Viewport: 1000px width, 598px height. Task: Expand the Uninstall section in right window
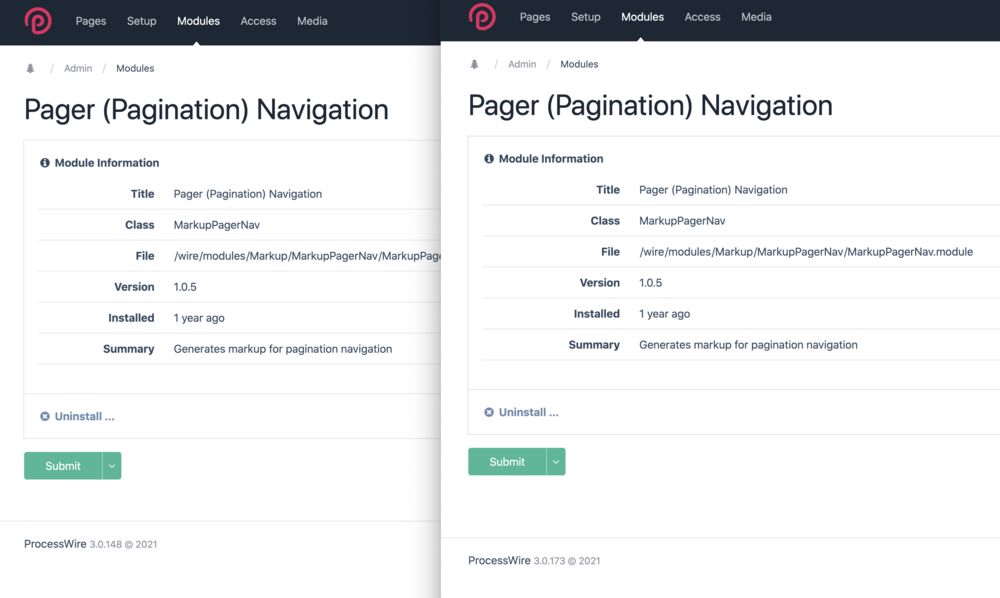[528, 413]
